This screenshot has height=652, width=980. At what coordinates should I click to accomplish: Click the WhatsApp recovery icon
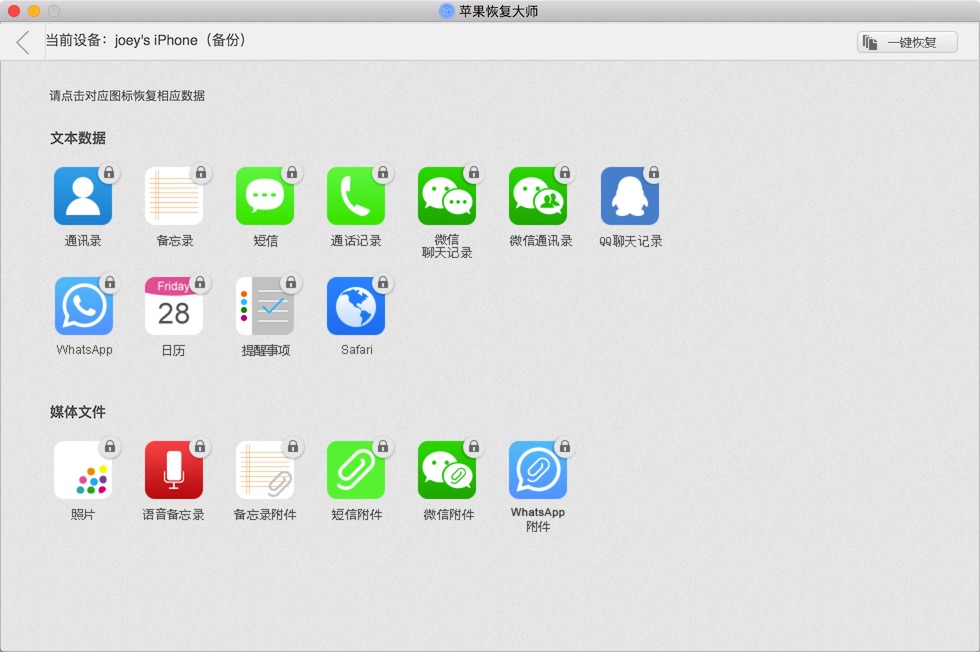(84, 306)
